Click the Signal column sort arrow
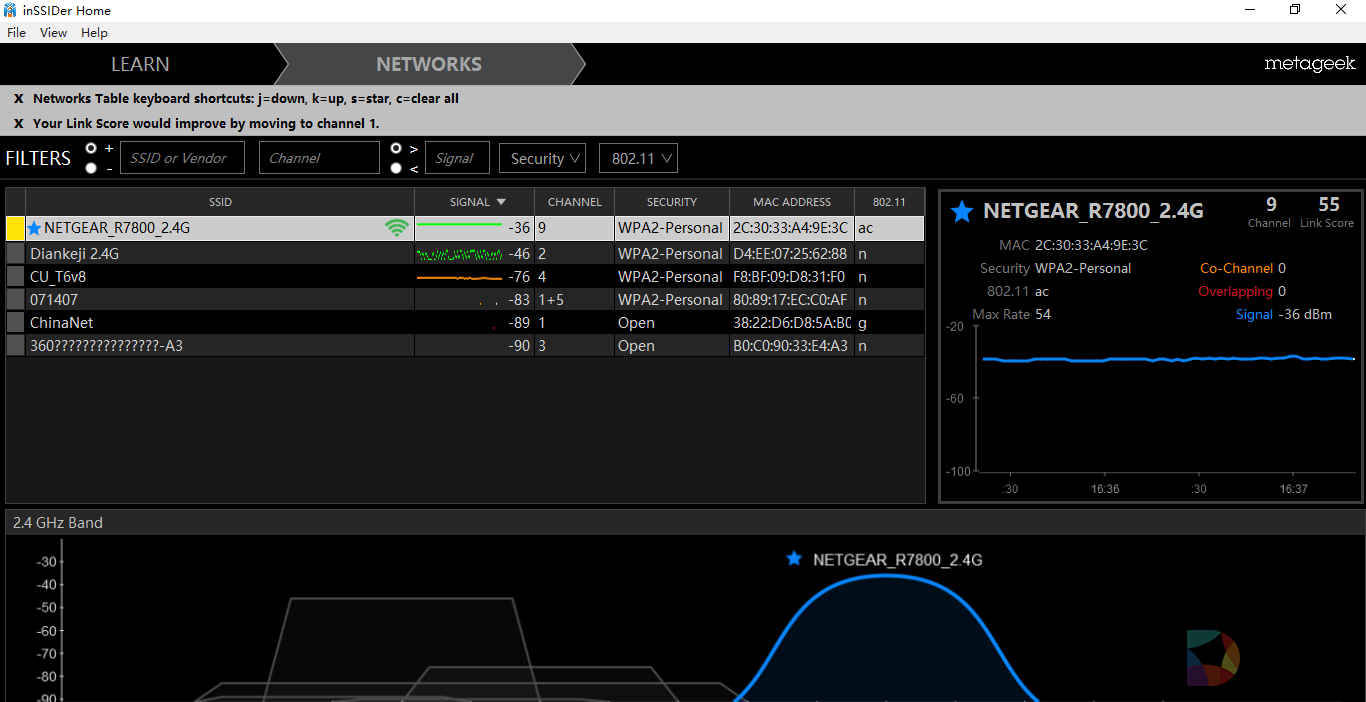1366x702 pixels. pyautogui.click(x=501, y=202)
